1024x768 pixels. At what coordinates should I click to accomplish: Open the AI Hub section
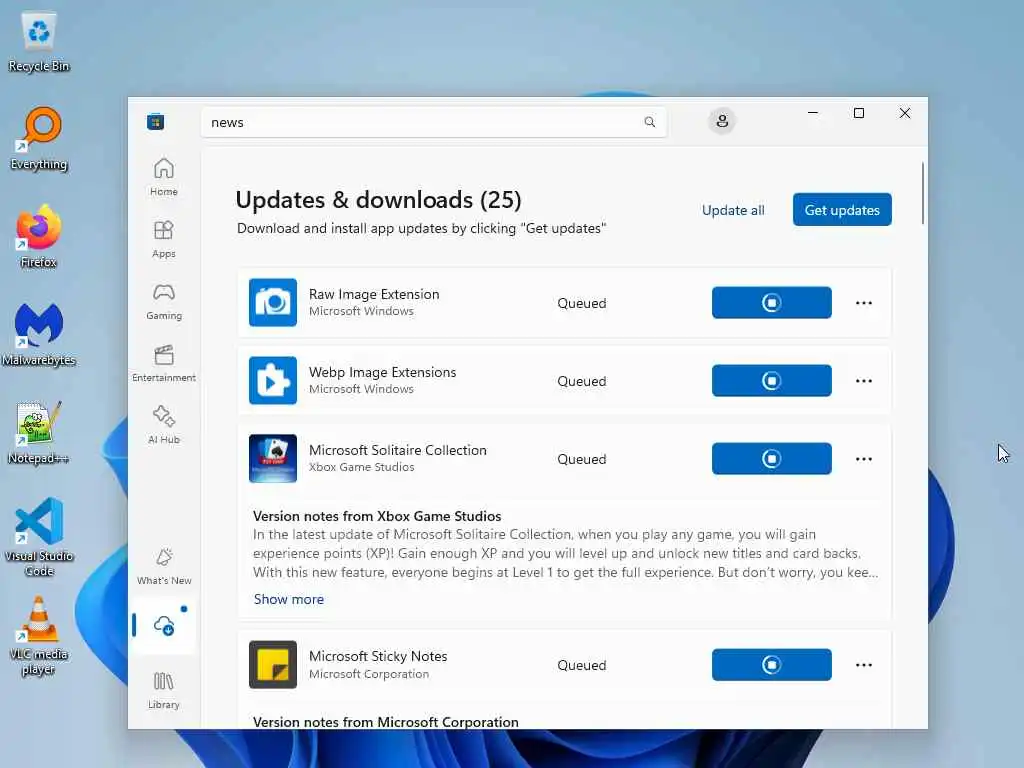(163, 425)
